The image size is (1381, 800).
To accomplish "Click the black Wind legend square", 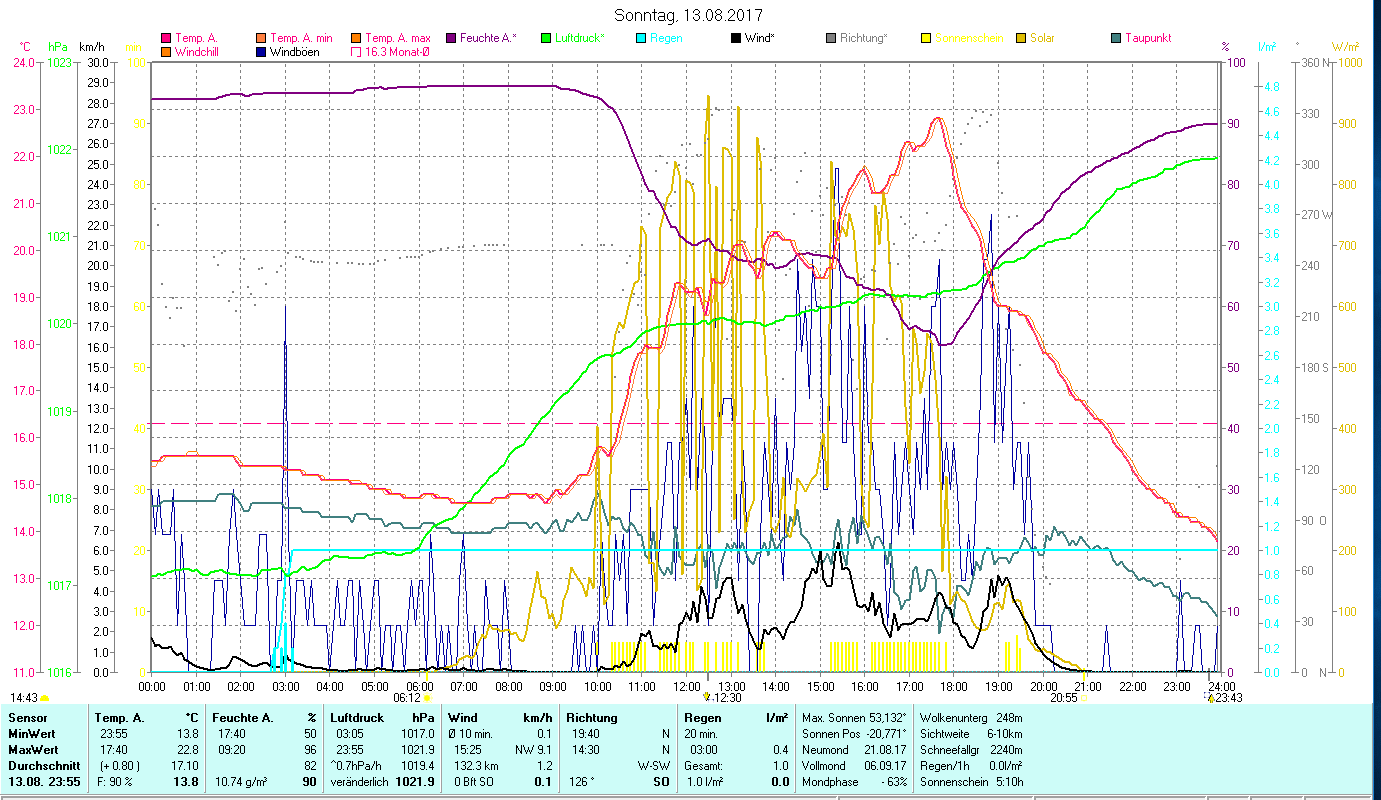I will click(736, 38).
